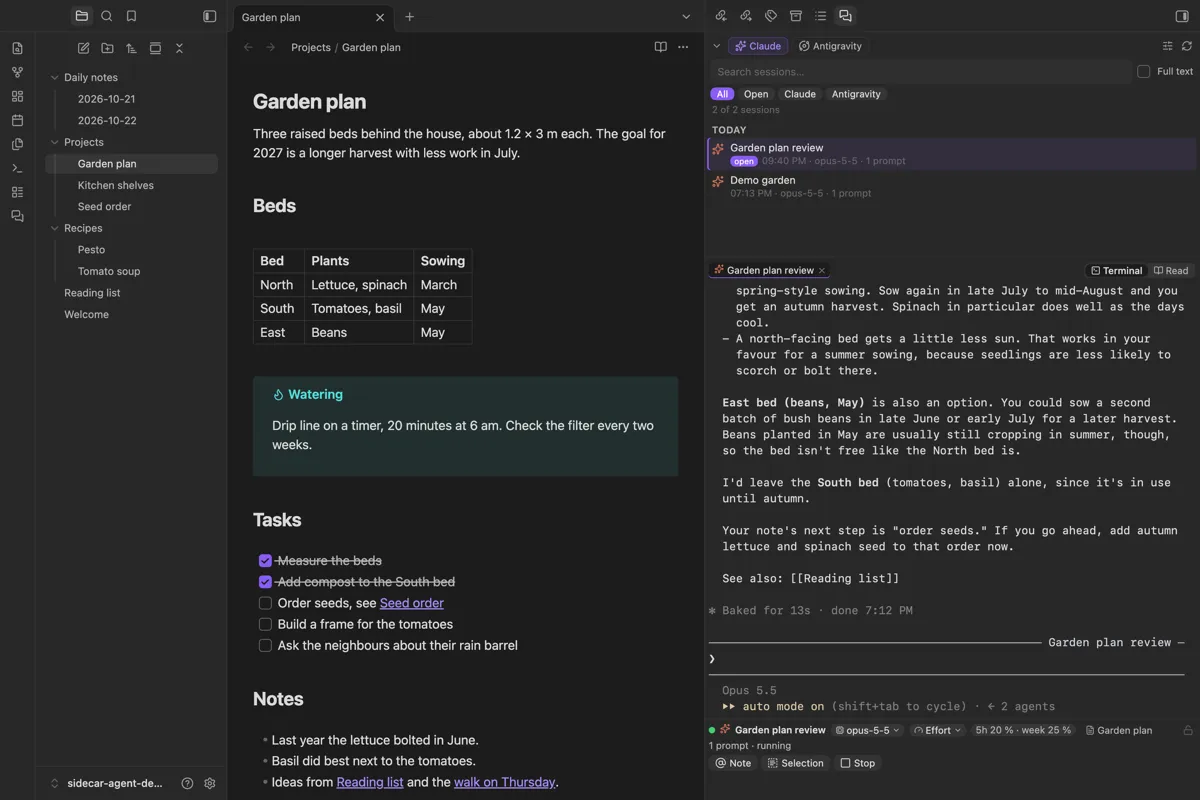Follow the 'Seed order' link in Tasks
The height and width of the screenshot is (800, 1200).
point(412,603)
